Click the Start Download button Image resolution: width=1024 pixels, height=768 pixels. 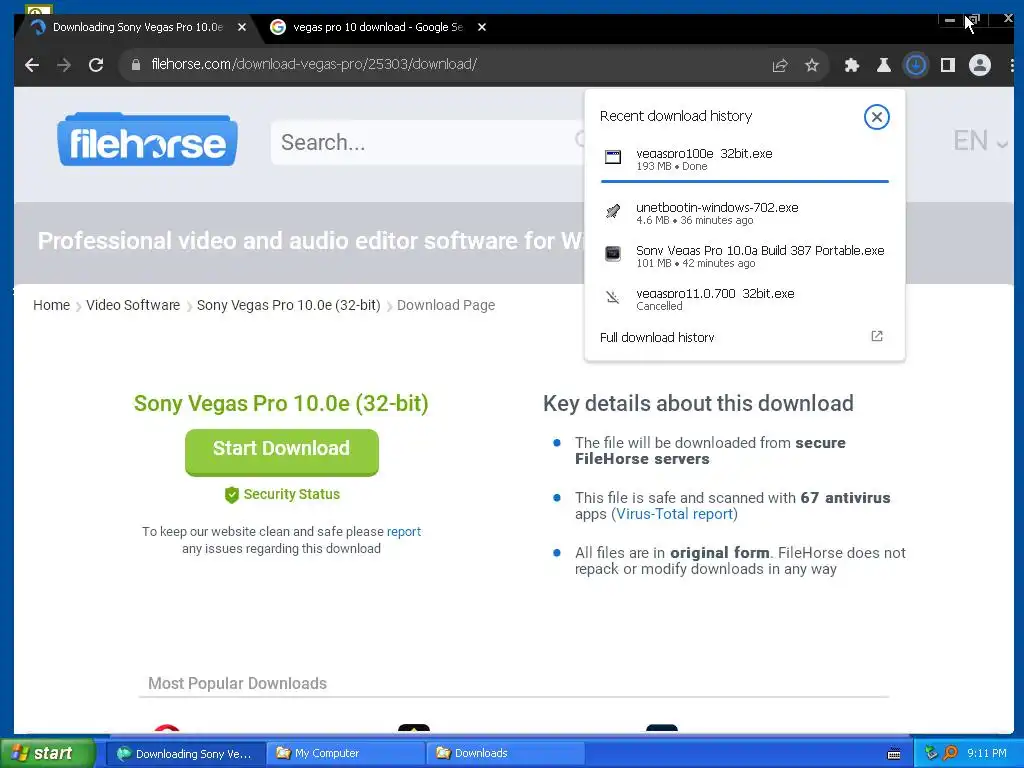pyautogui.click(x=281, y=452)
